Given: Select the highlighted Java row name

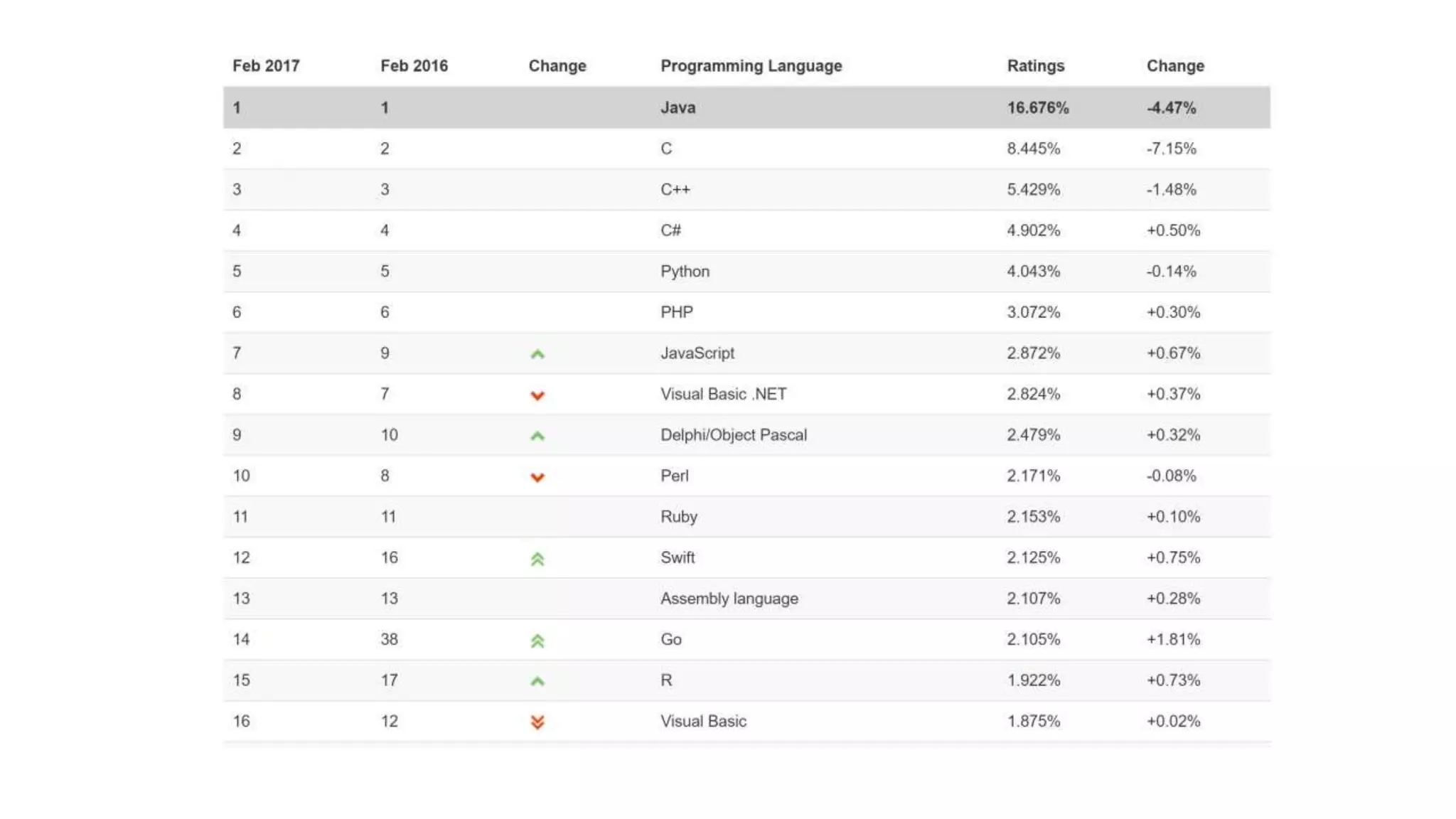Looking at the screenshot, I should pyautogui.click(x=678, y=108).
